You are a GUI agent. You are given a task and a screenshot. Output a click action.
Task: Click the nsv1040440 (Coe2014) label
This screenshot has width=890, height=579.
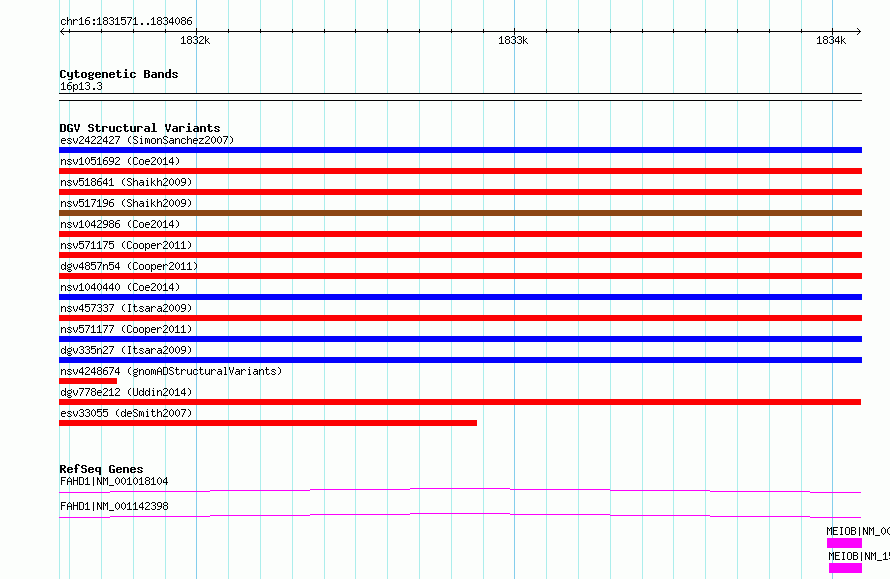(120, 287)
